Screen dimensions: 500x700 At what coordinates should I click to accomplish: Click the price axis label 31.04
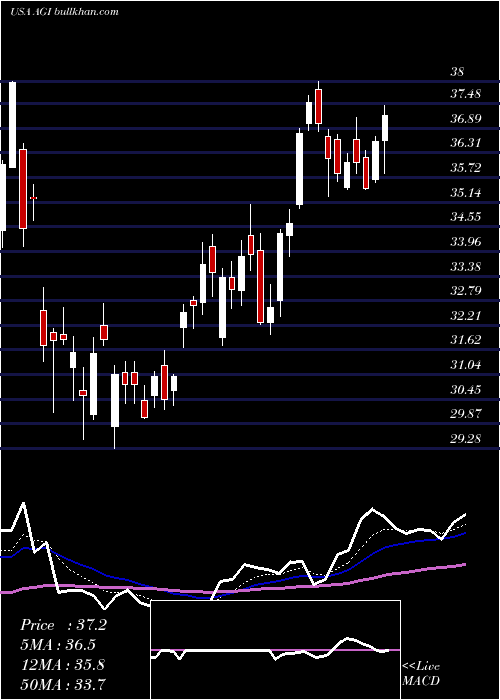pos(466,365)
